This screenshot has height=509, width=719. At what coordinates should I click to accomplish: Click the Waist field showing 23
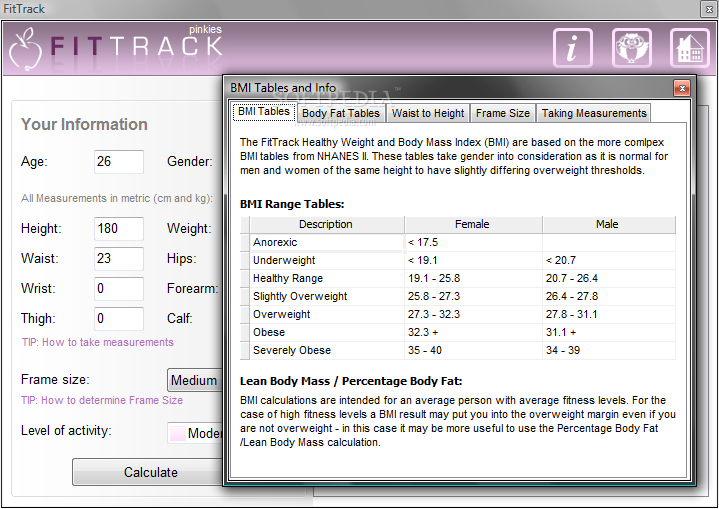click(x=119, y=258)
